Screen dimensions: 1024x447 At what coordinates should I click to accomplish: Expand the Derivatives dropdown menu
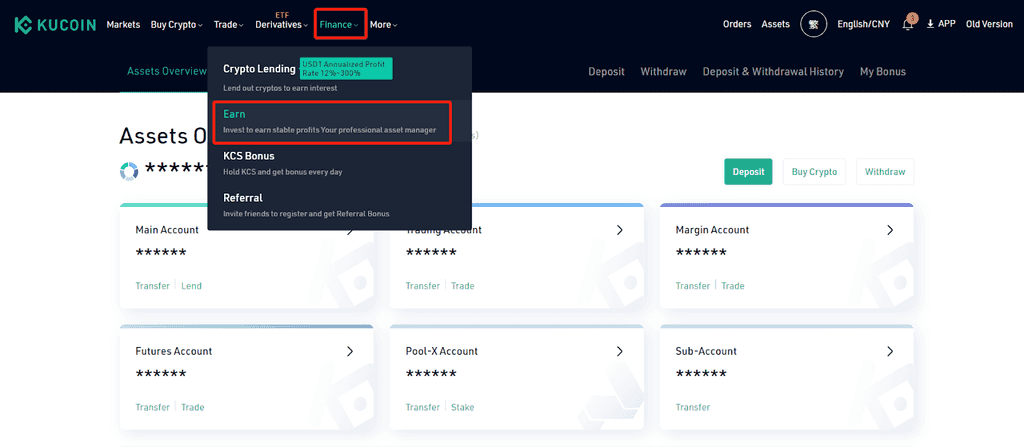coord(281,25)
